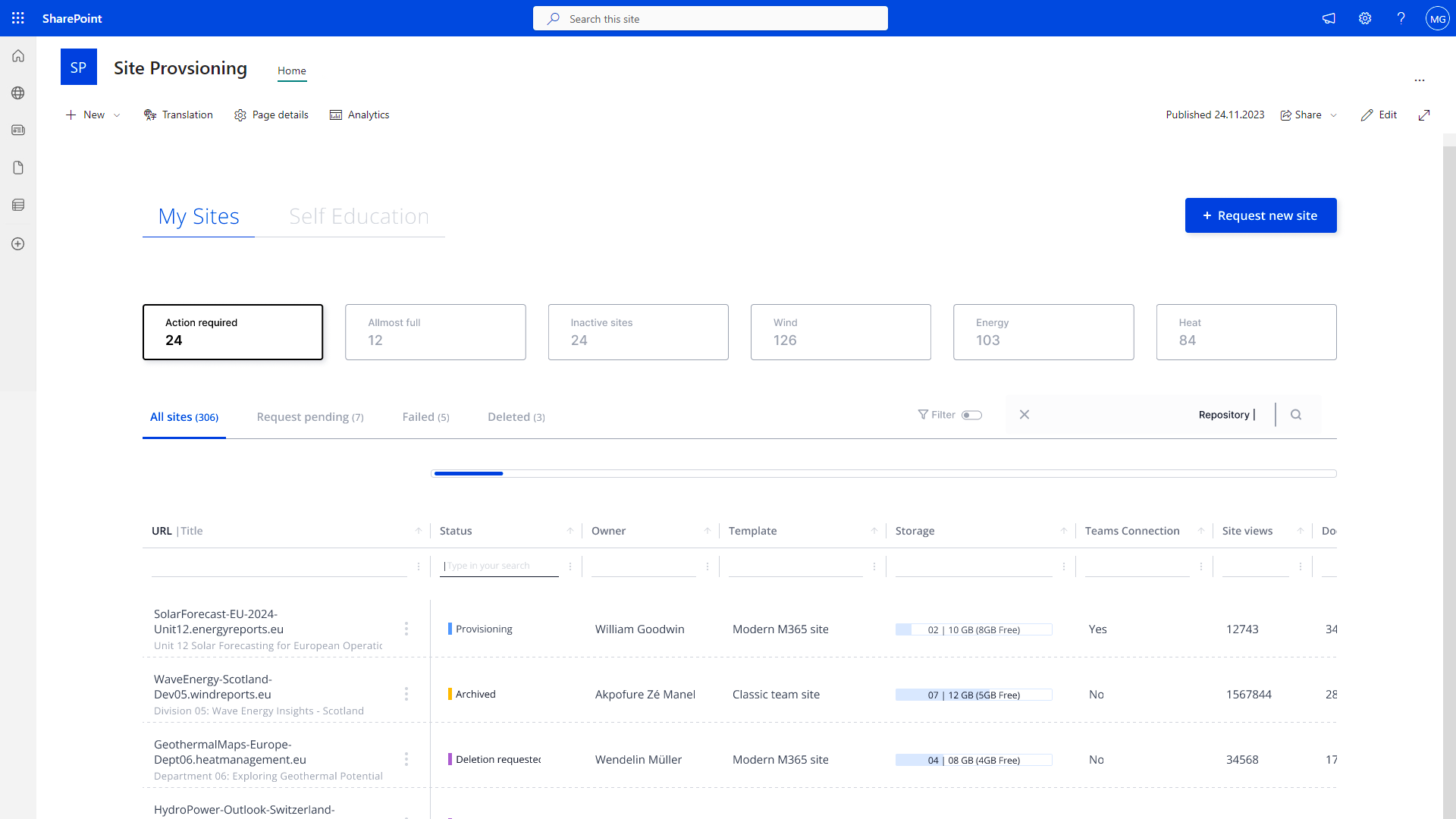The width and height of the screenshot is (1456, 819).
Task: Click the megaphone feedback icon
Action: pos(1329,18)
